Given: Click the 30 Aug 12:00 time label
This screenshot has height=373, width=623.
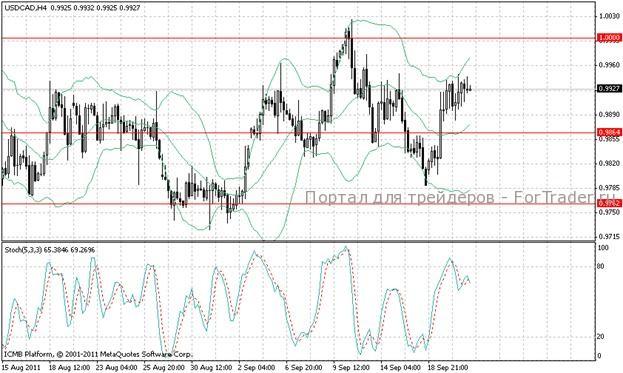Looking at the screenshot, I should point(211,368).
